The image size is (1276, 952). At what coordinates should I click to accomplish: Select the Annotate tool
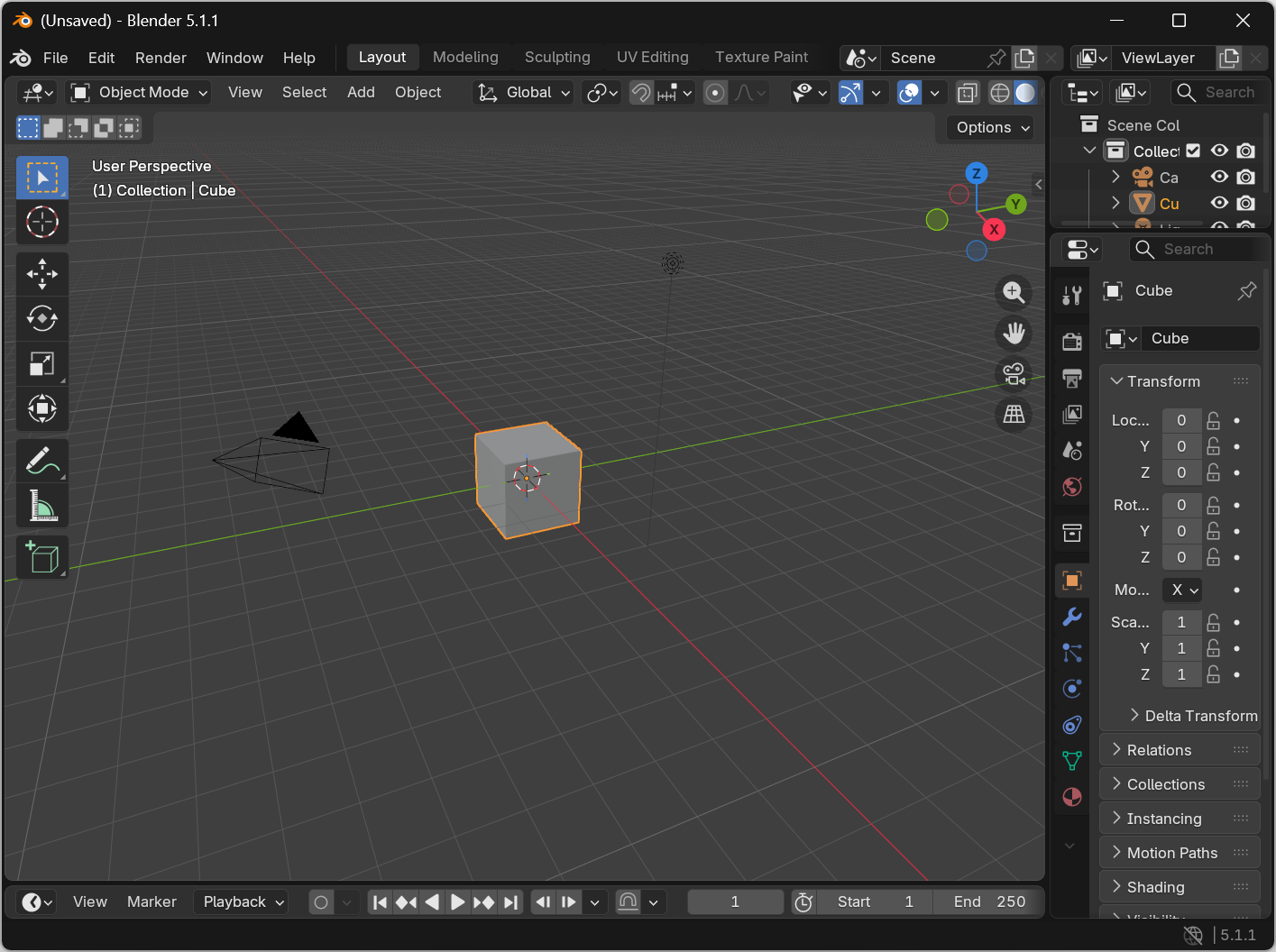[42, 461]
